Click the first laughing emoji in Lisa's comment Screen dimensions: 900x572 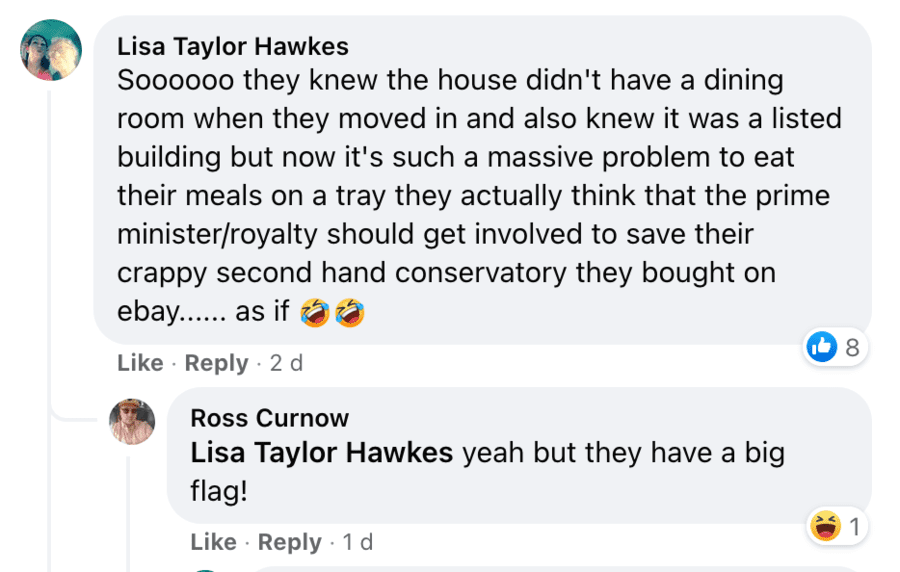tap(315, 312)
